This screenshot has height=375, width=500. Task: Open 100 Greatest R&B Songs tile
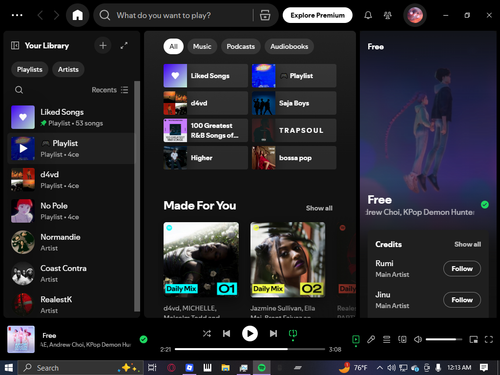206,130
